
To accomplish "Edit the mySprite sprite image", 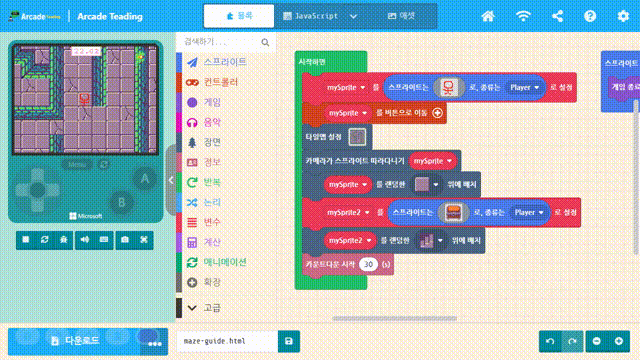I will pyautogui.click(x=449, y=87).
